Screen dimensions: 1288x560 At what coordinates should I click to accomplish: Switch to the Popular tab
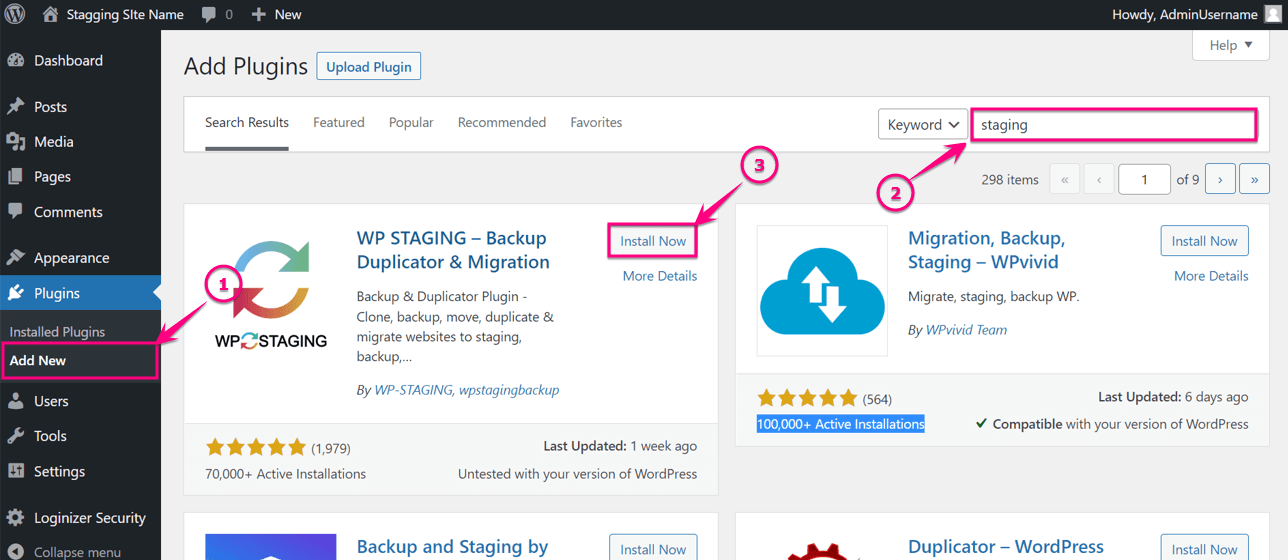tap(411, 122)
